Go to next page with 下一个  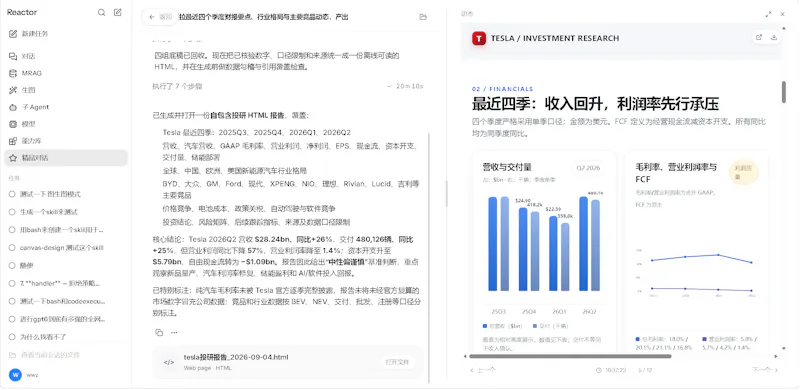(x=765, y=370)
